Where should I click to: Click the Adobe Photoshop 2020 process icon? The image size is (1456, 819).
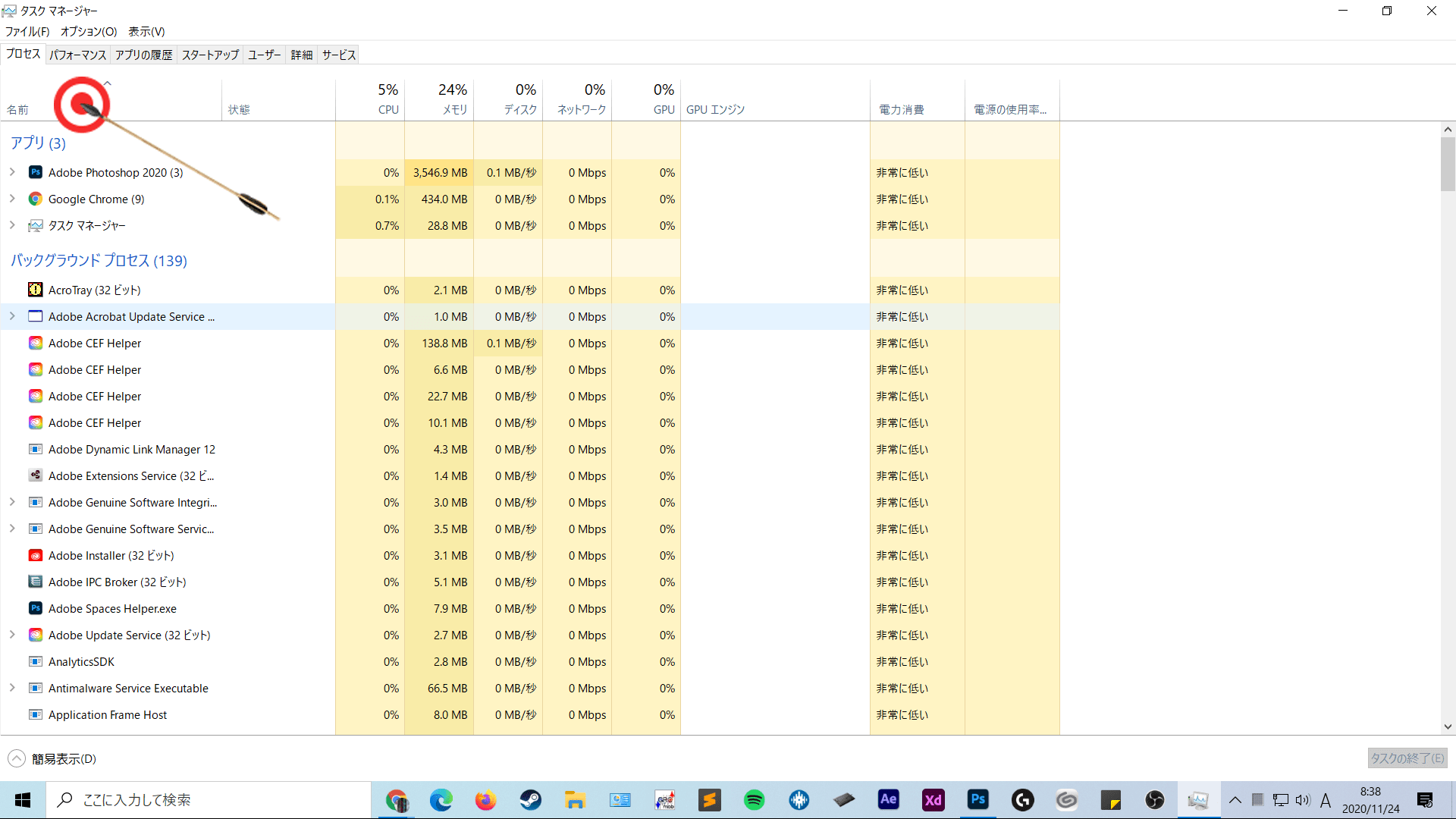tap(36, 172)
